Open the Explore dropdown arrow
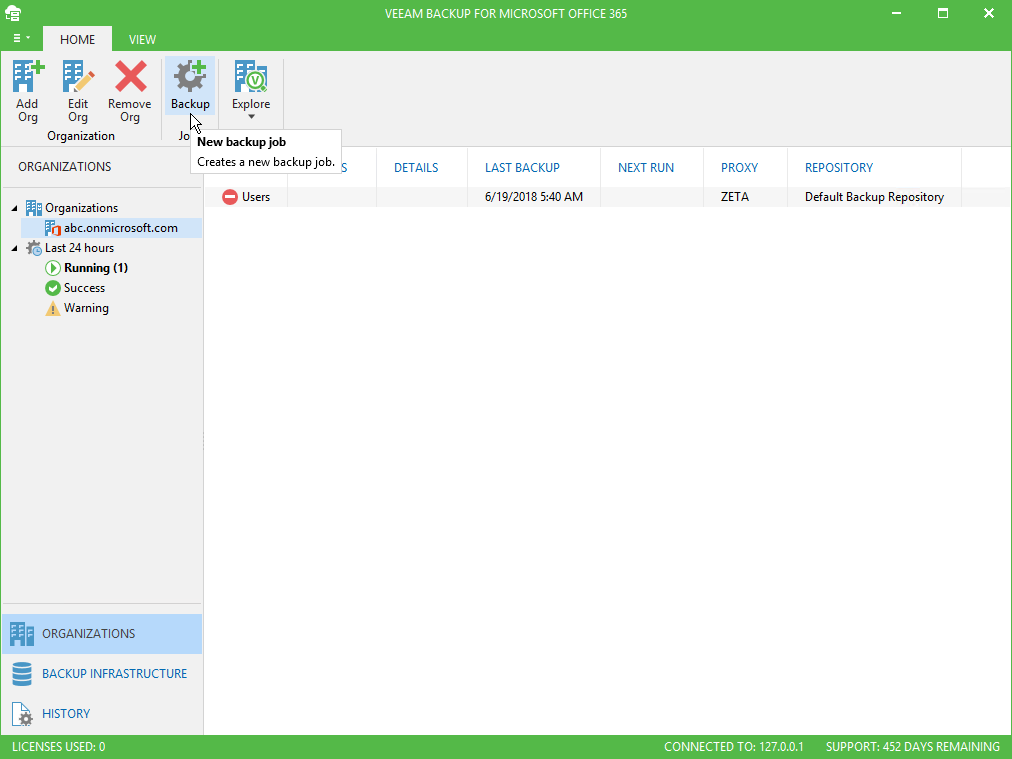 coord(251,117)
